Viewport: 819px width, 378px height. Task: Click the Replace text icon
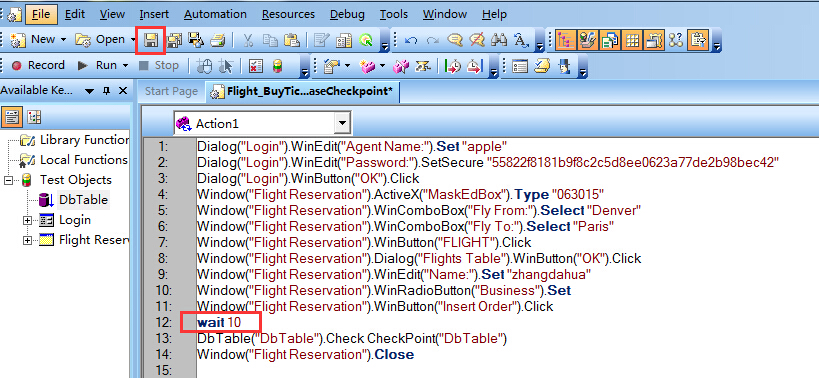521,40
